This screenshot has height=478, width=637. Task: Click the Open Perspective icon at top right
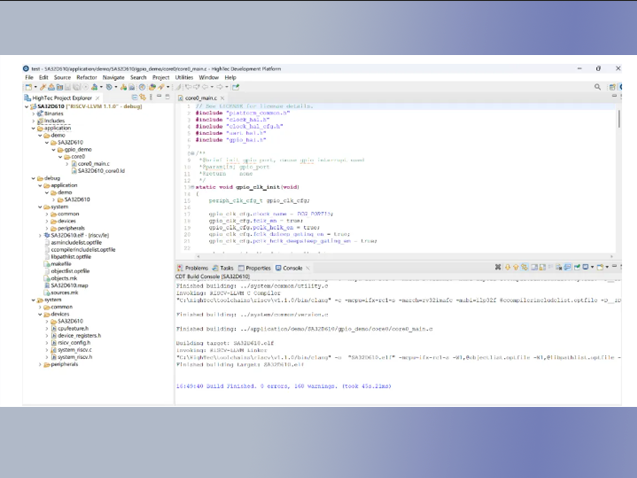(x=612, y=87)
